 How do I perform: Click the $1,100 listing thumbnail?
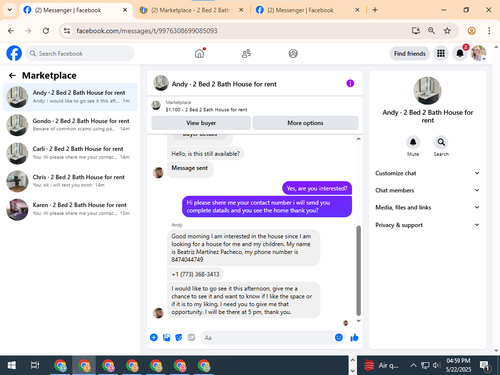[156, 106]
